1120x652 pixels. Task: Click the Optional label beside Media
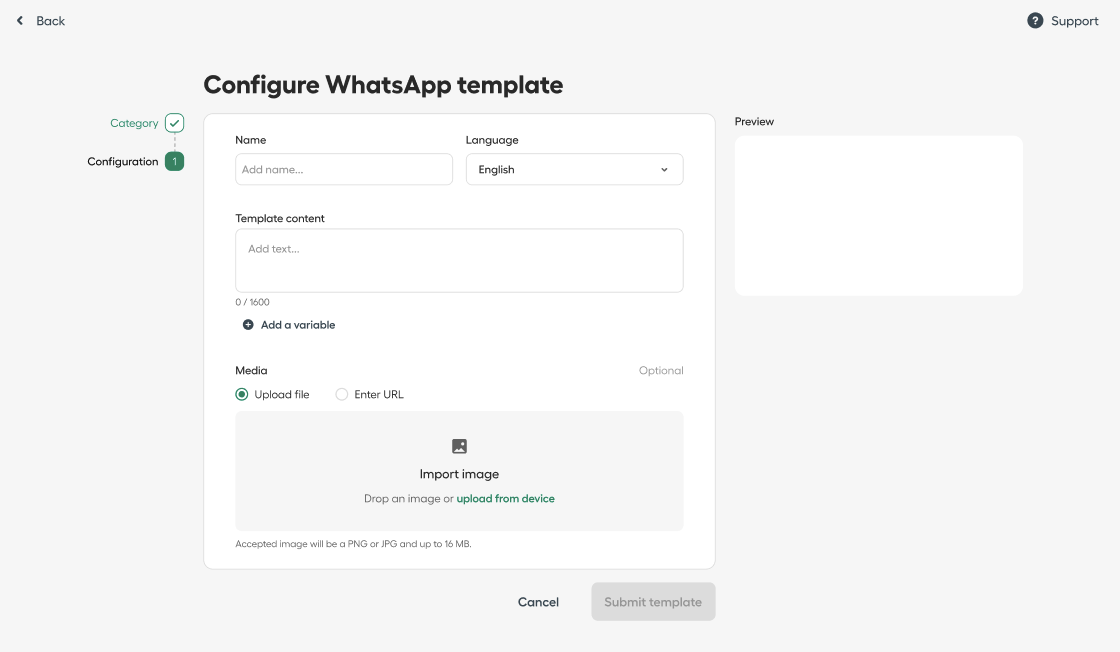(661, 371)
